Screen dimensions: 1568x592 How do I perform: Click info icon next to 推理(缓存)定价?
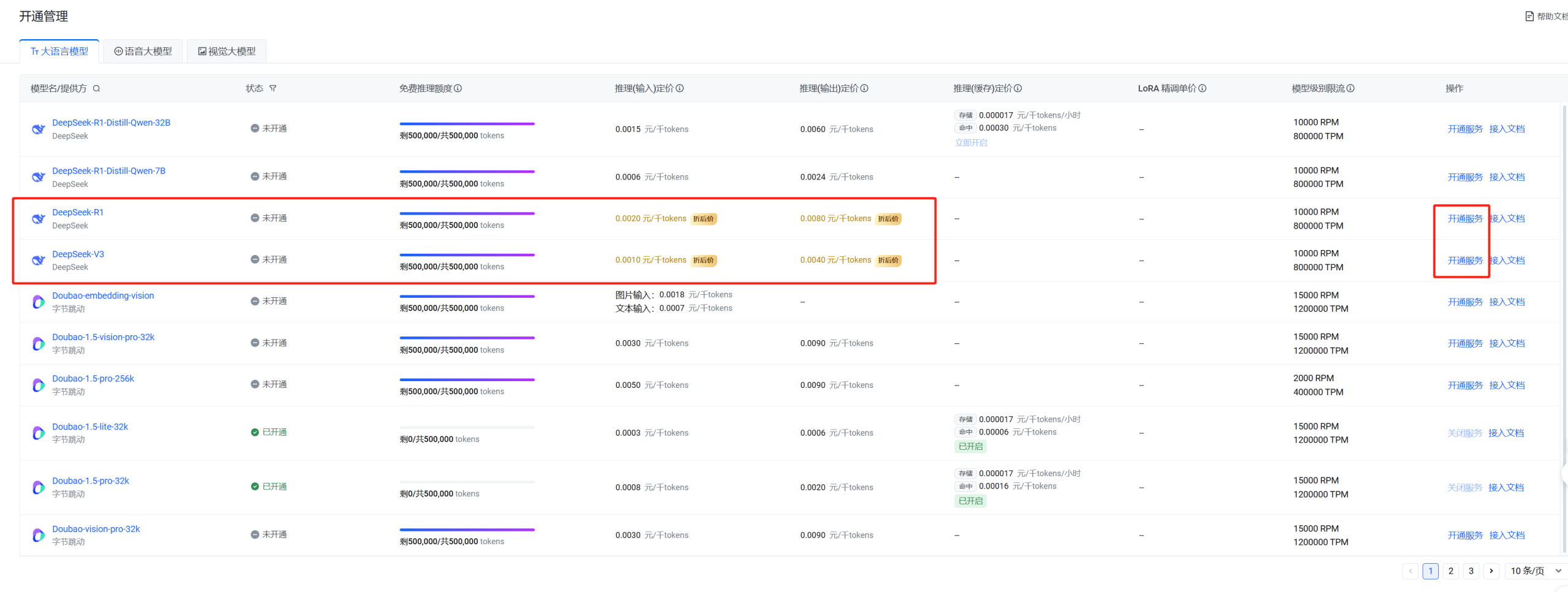pyautogui.click(x=1018, y=89)
